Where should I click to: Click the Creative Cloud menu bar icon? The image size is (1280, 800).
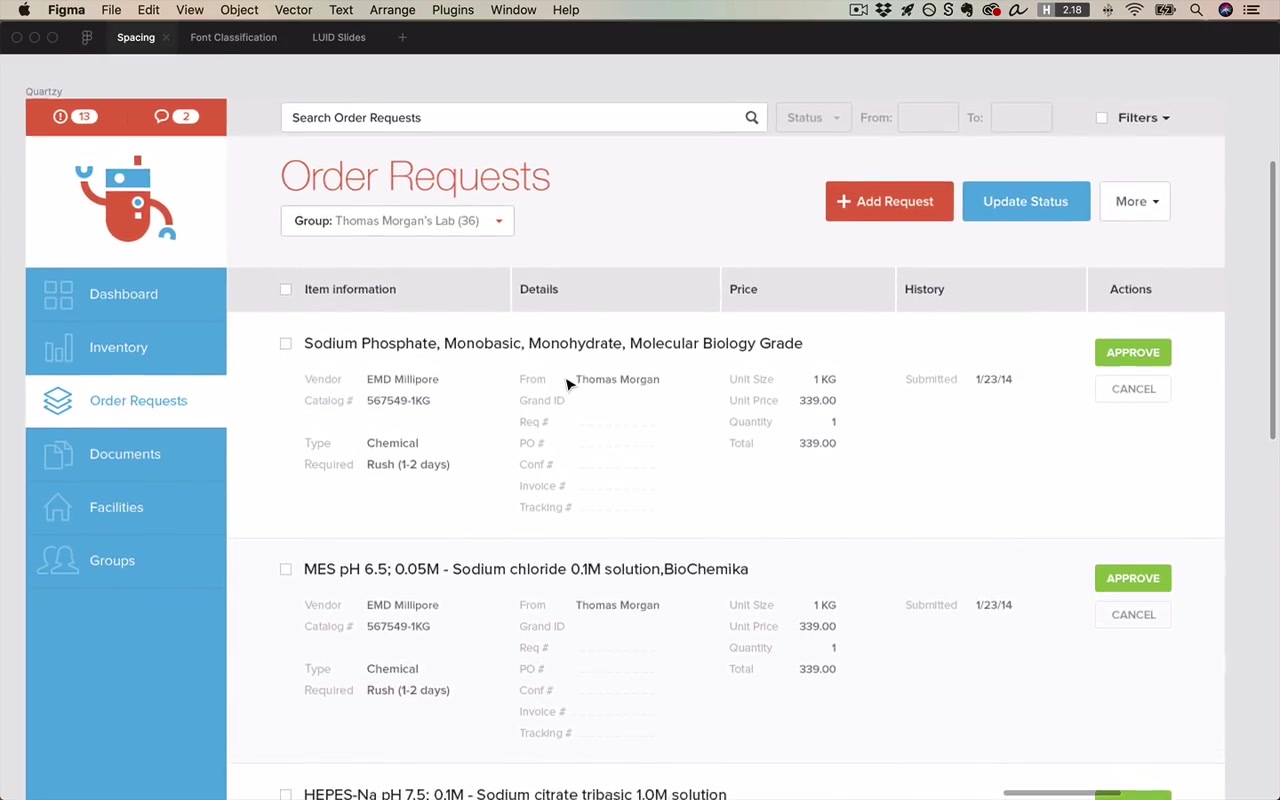(x=991, y=10)
